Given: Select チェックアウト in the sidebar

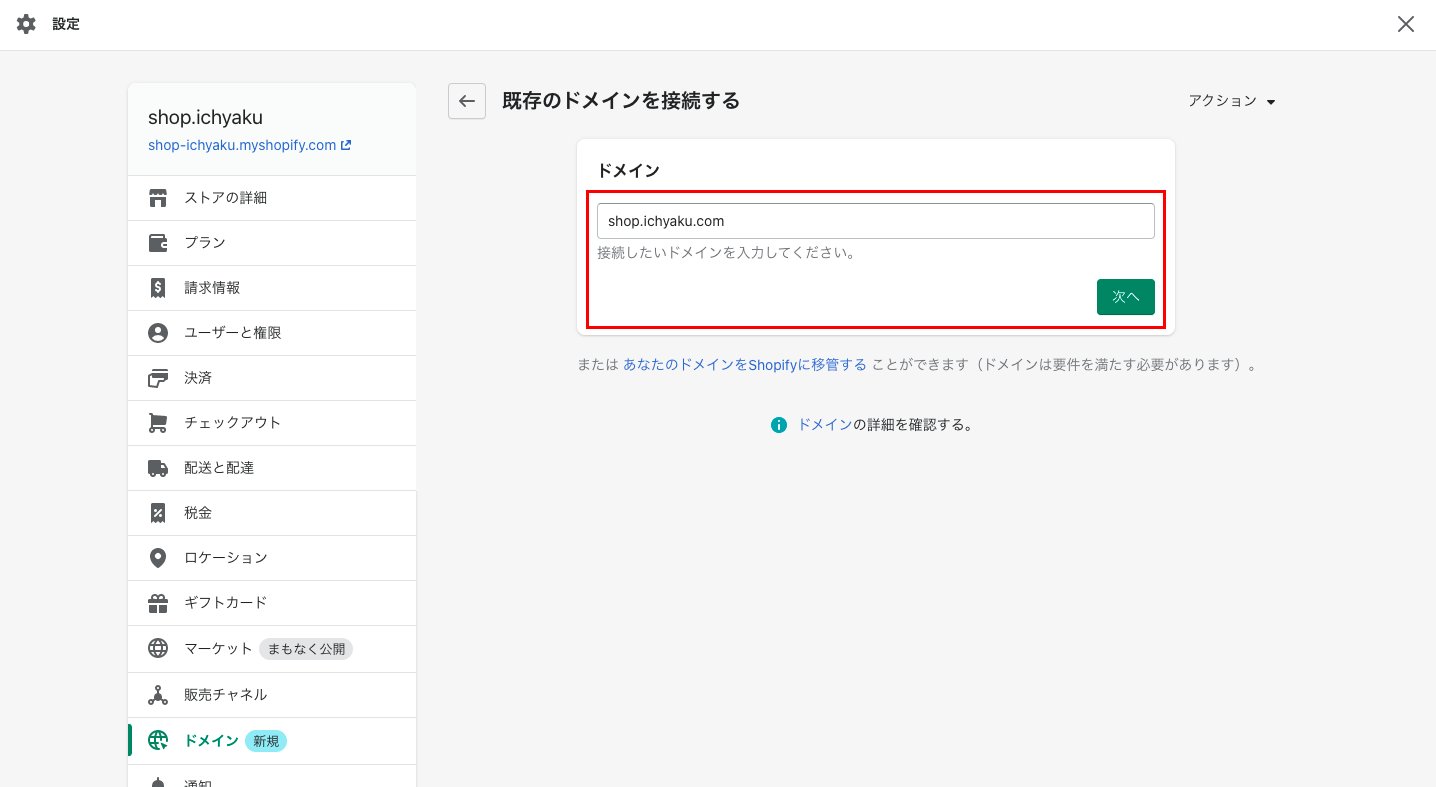Looking at the screenshot, I should click(272, 423).
